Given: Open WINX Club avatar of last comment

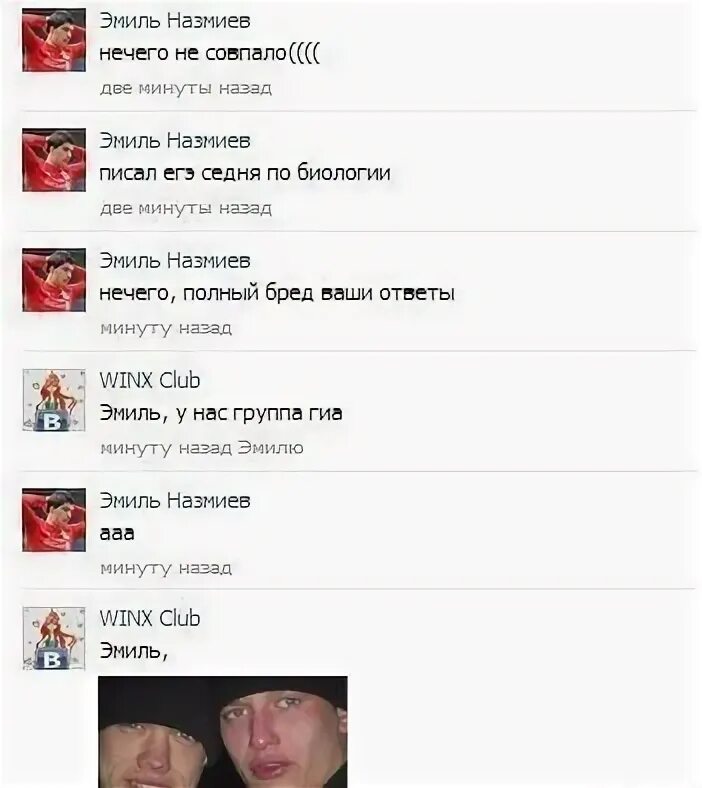Looking at the screenshot, I should pyautogui.click(x=54, y=638).
